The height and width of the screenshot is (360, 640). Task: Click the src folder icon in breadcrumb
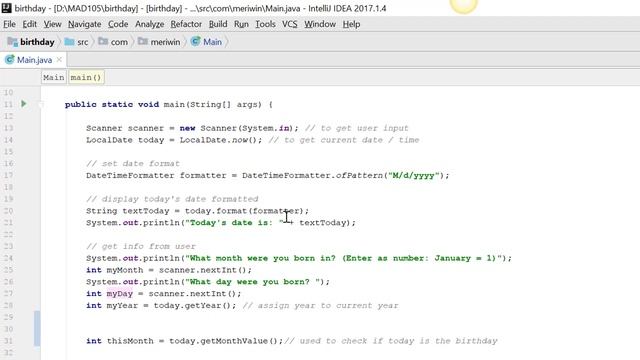tap(69, 41)
